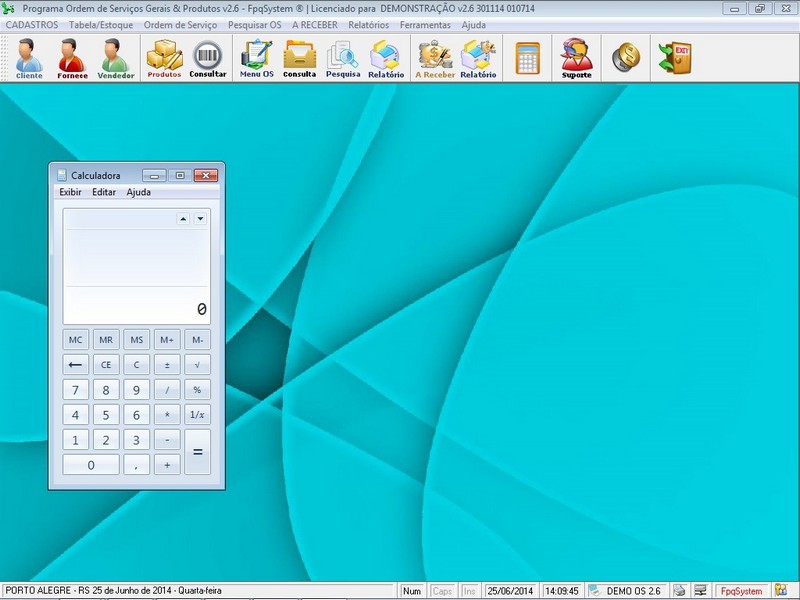This screenshot has width=800, height=600.
Task: Open the Produtos boxes icon
Action: pyautogui.click(x=164, y=58)
